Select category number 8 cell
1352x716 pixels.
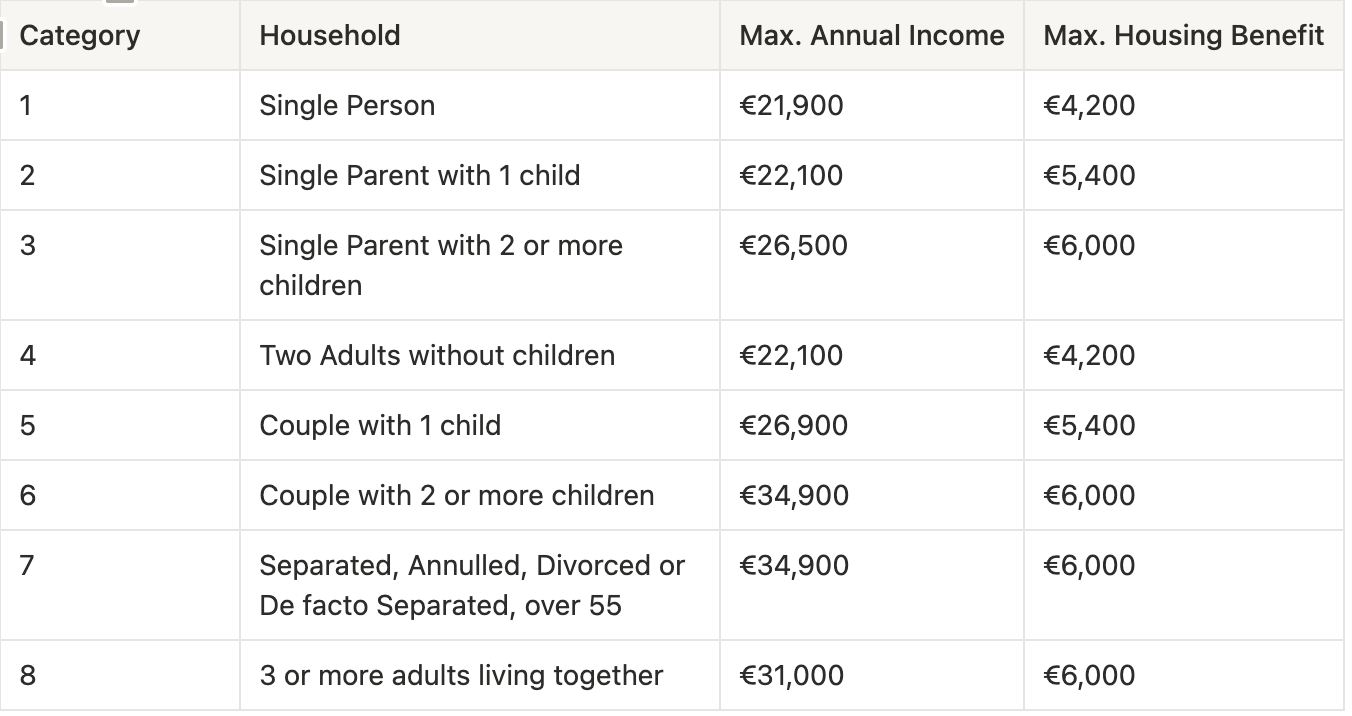[x=120, y=675]
